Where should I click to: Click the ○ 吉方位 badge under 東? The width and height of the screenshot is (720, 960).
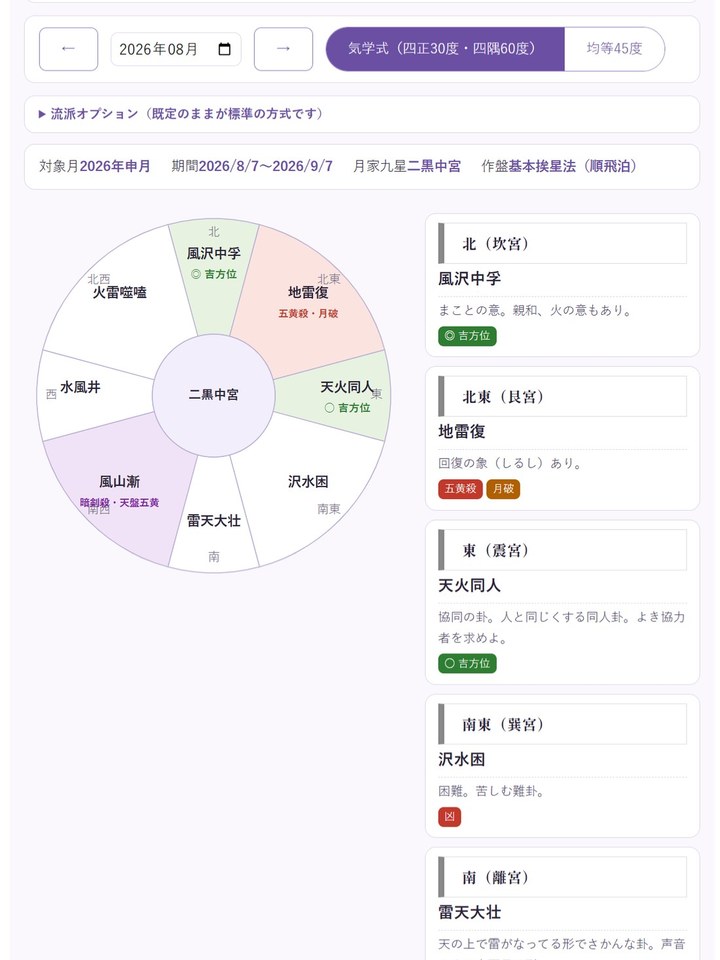coord(467,664)
